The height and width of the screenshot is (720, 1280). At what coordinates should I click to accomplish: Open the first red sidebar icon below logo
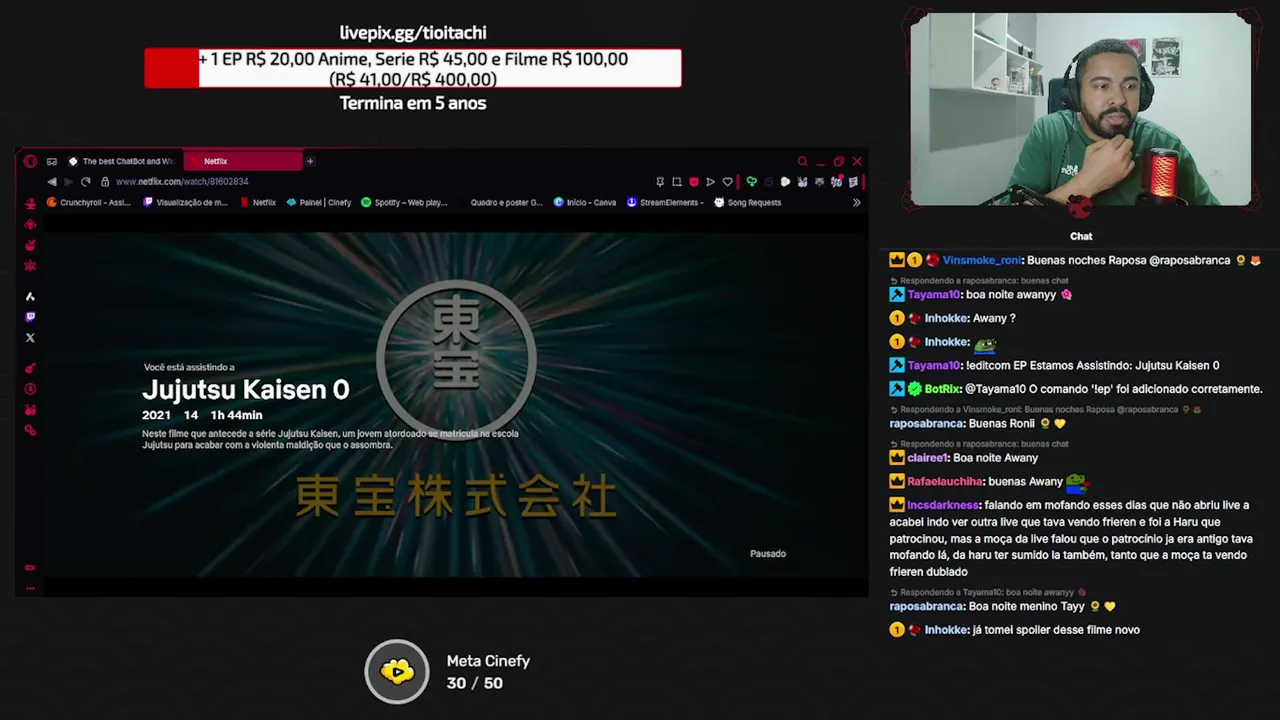point(30,203)
